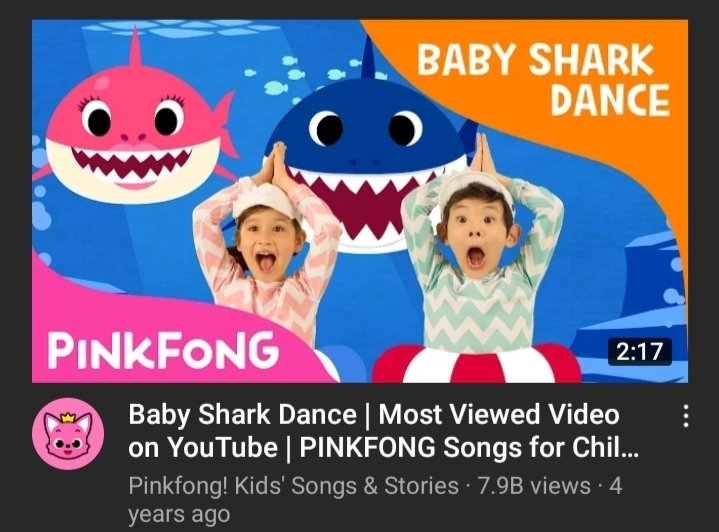This screenshot has height=532, width=719.
Task: Click the girl's raised hands above her head
Action: click(x=275, y=161)
